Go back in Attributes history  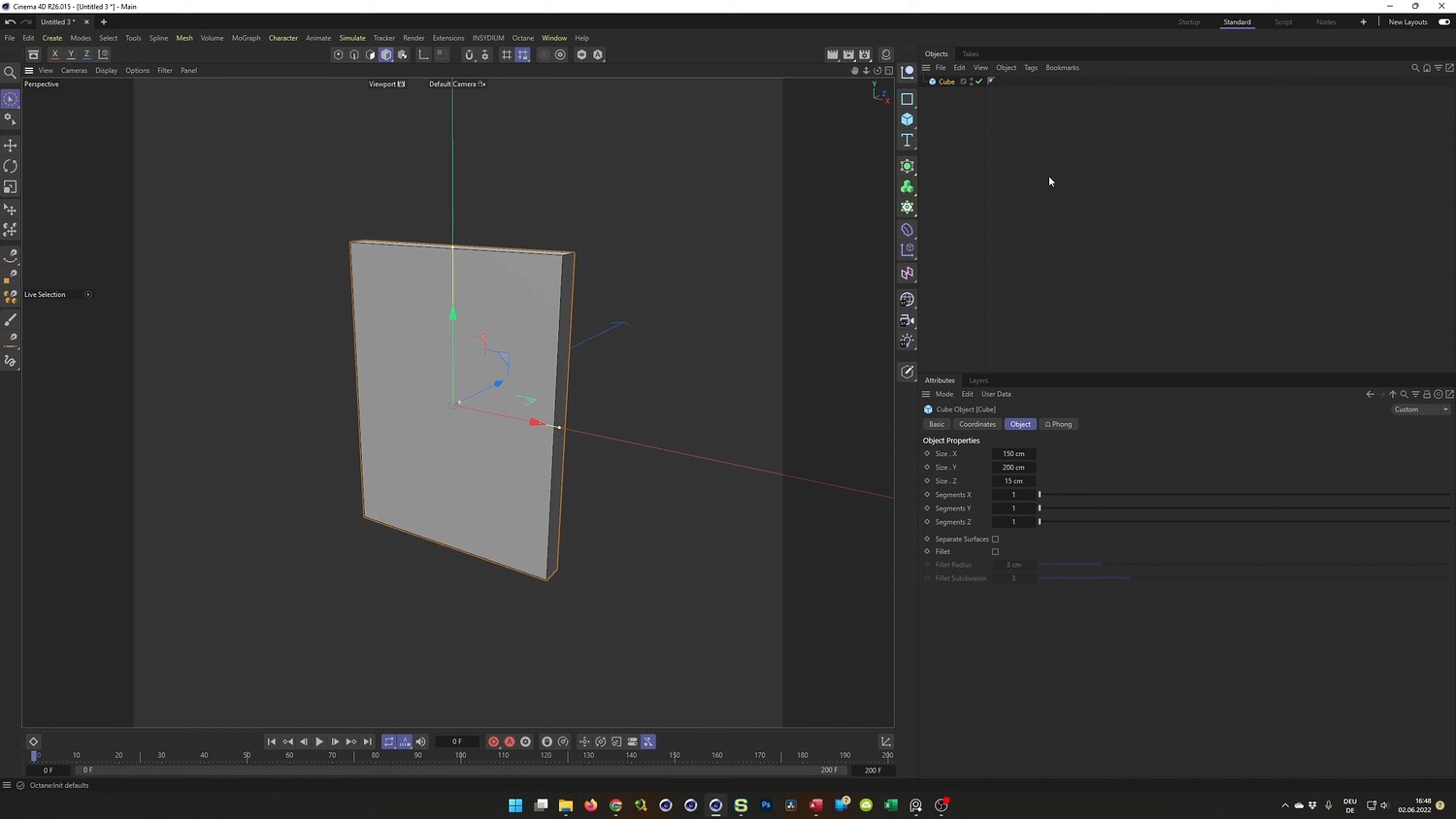(x=1370, y=394)
